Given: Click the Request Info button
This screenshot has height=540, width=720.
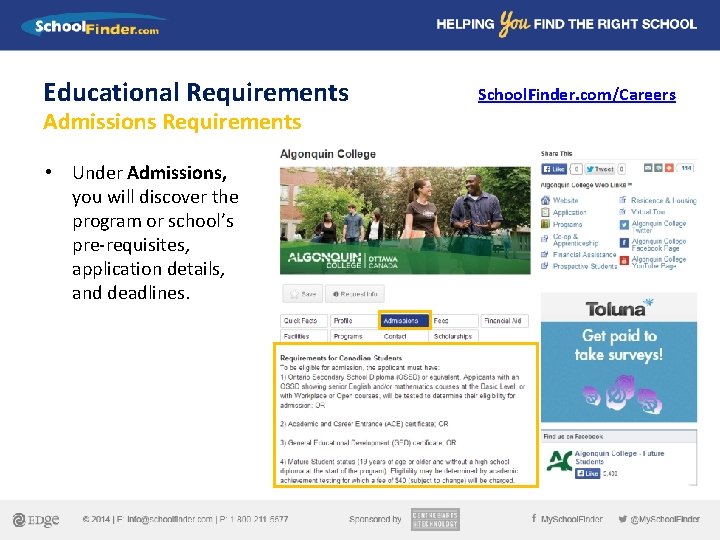Looking at the screenshot, I should coord(355,294).
